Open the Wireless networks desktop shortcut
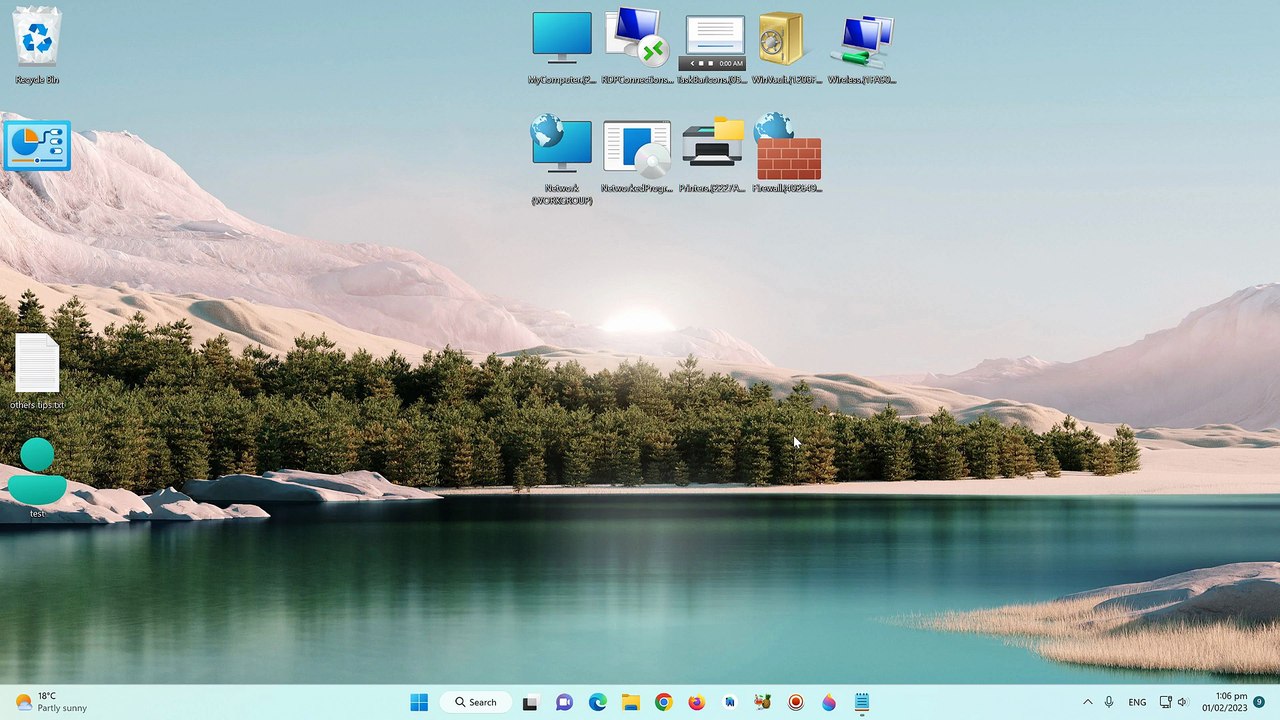Screen dimensions: 1280x720 pyautogui.click(x=862, y=48)
